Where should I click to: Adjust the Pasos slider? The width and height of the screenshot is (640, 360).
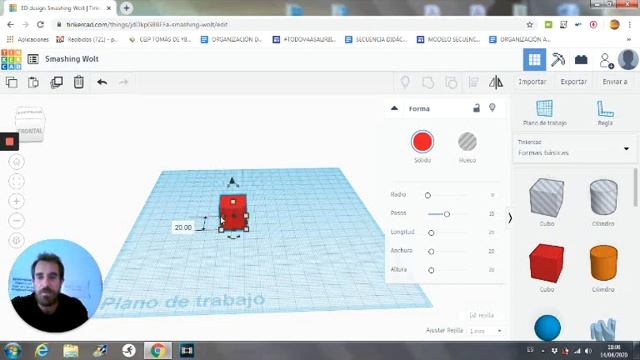447,214
